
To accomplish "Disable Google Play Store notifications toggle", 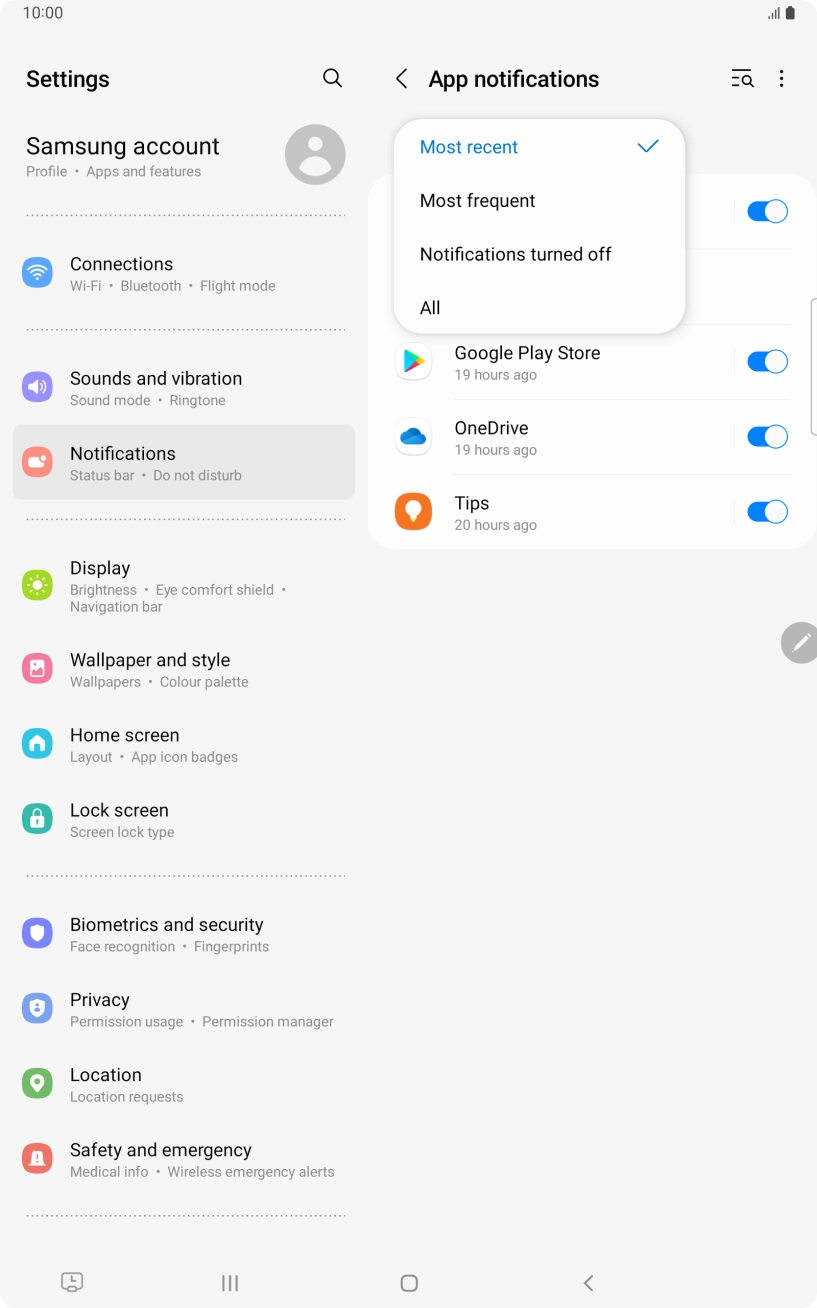I will pyautogui.click(x=767, y=362).
